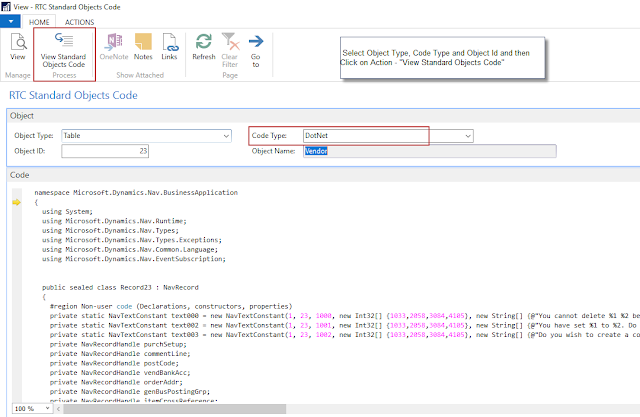This screenshot has width=640, height=417.
Task: Click 'using Microsoft.Dynamics.Nav.Types.Exceptions;' line
Action: point(132,240)
